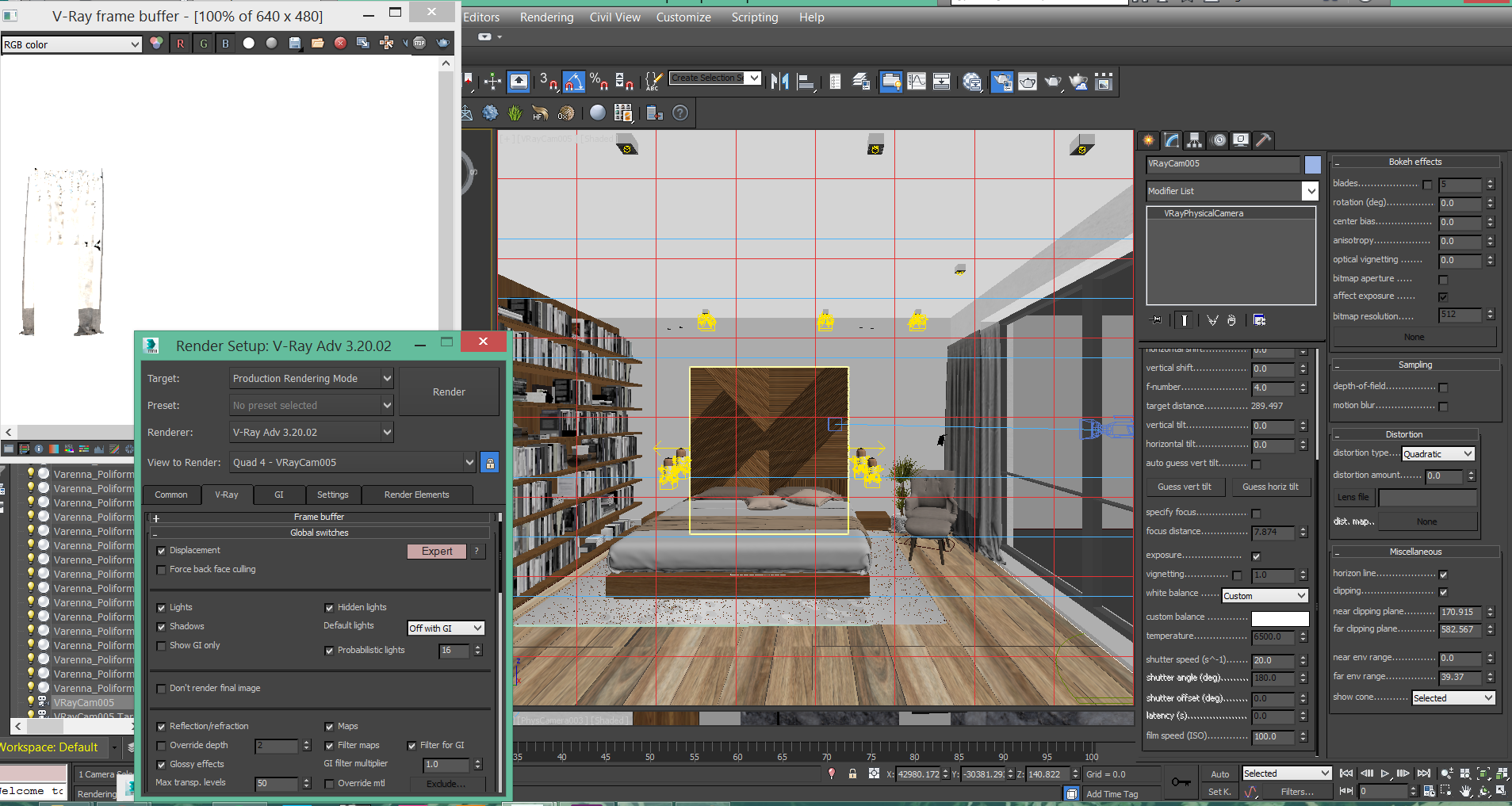Open the Modify panel in the command panel

click(x=1172, y=141)
